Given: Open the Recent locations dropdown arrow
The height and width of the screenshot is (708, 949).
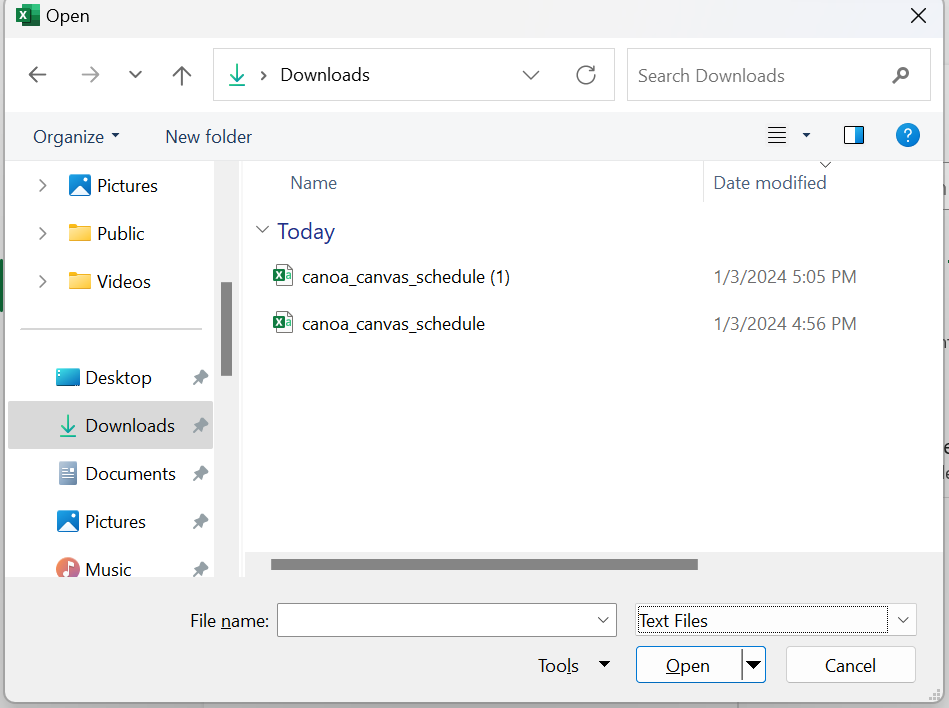Looking at the screenshot, I should coord(135,75).
